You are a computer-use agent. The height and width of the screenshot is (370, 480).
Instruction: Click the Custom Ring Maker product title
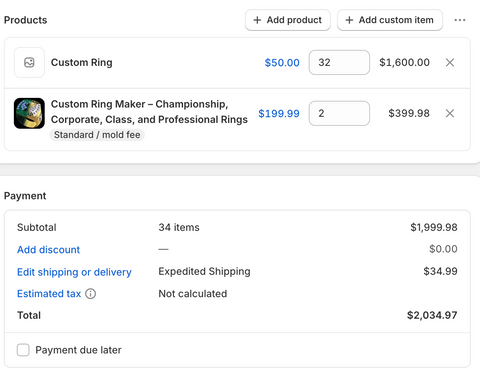tap(149, 112)
